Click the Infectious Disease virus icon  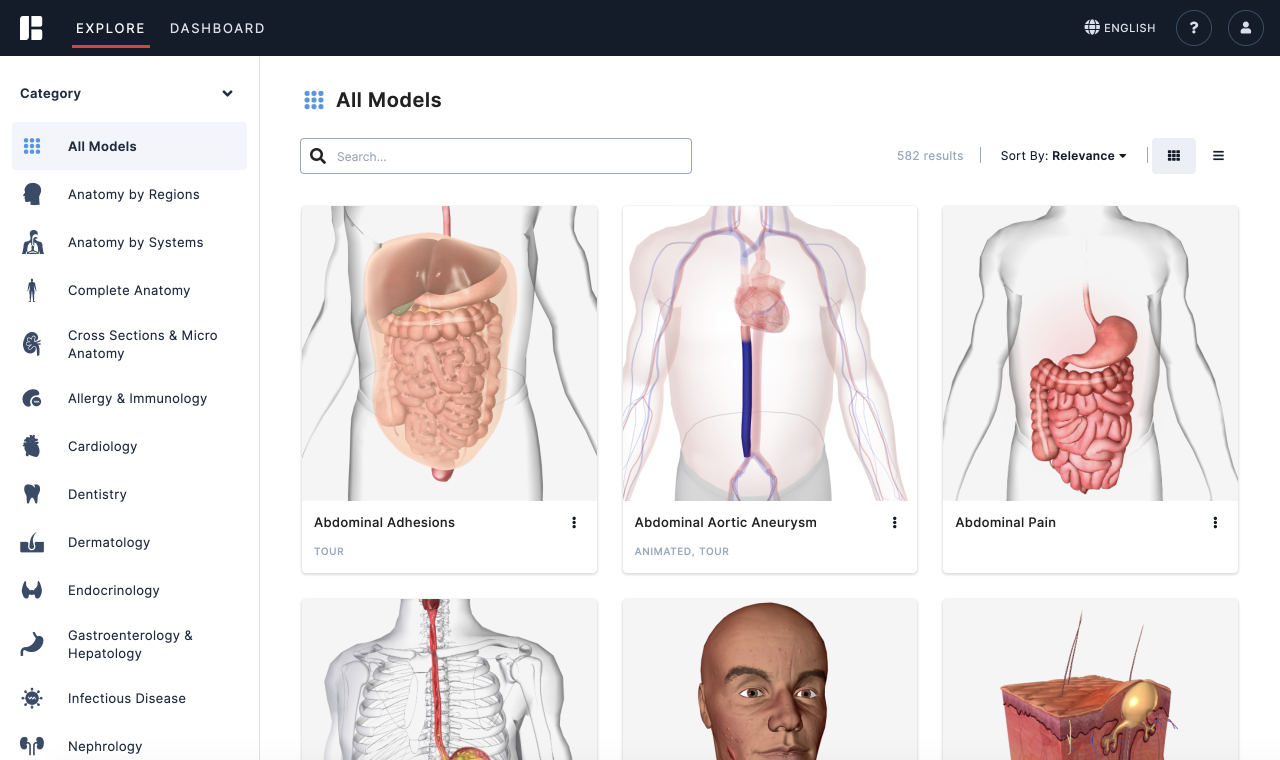[x=32, y=698]
